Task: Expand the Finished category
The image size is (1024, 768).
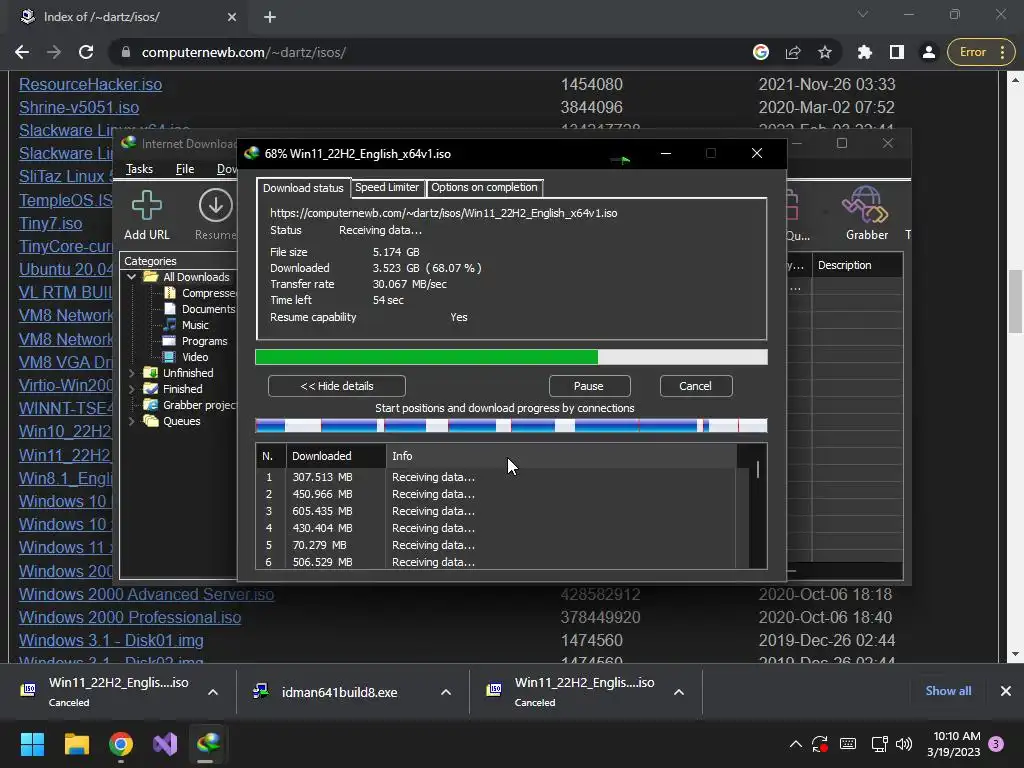Action: [131, 389]
